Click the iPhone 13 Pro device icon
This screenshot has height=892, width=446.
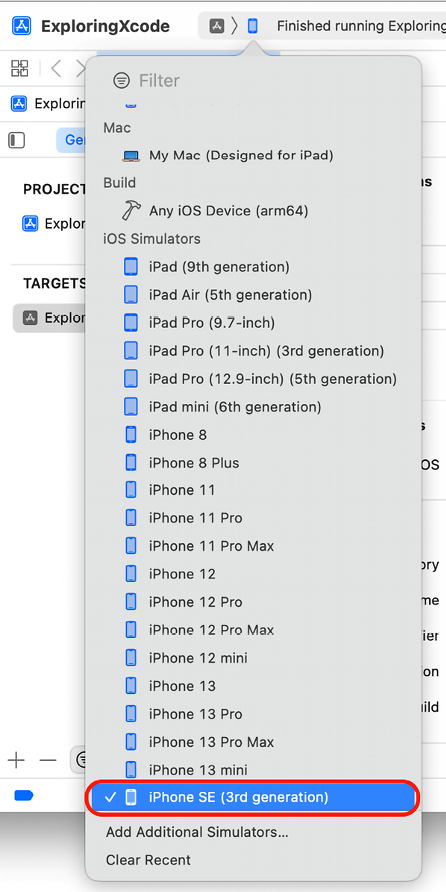131,714
